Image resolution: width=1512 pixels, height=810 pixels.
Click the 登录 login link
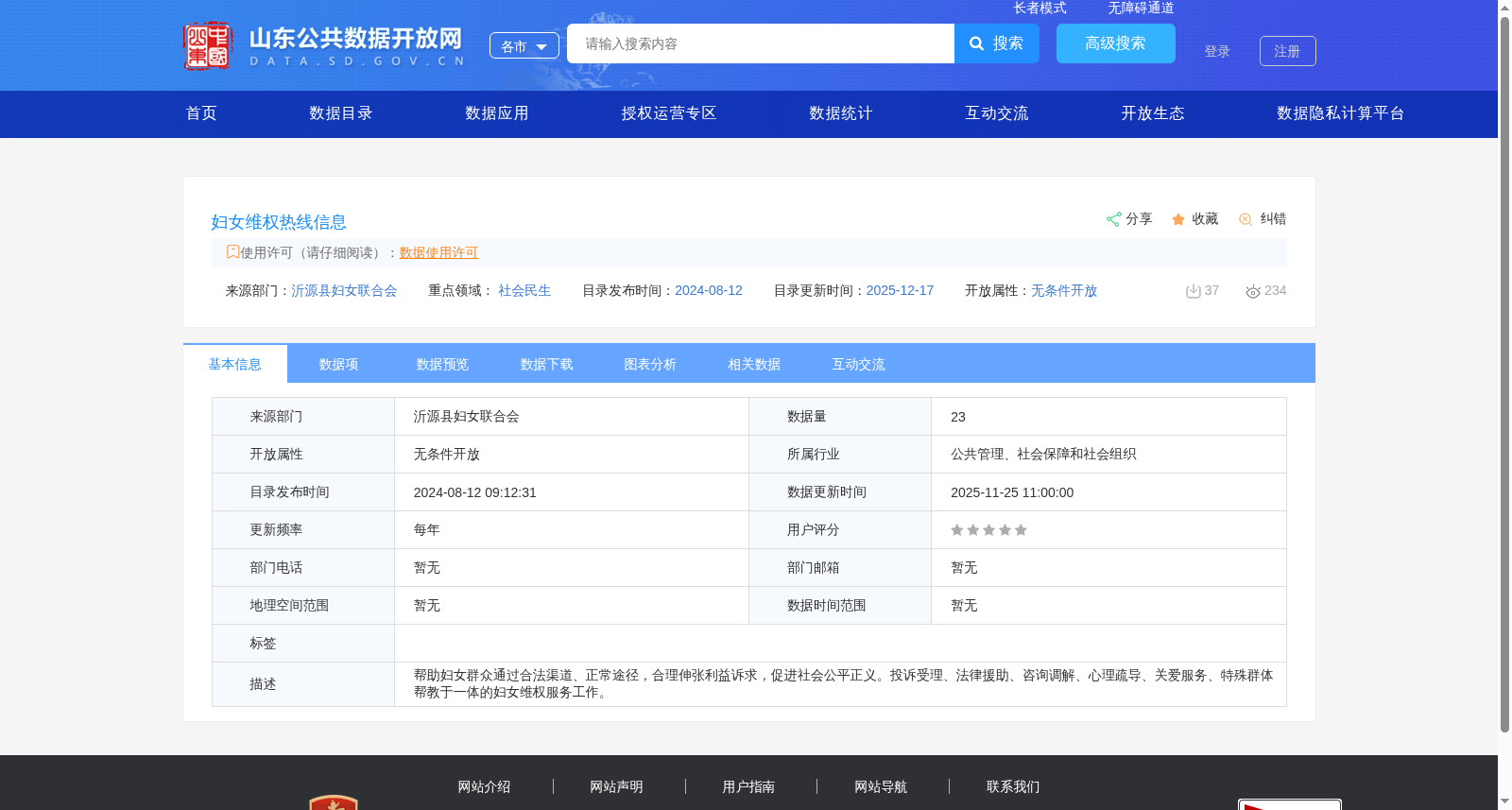1217,51
